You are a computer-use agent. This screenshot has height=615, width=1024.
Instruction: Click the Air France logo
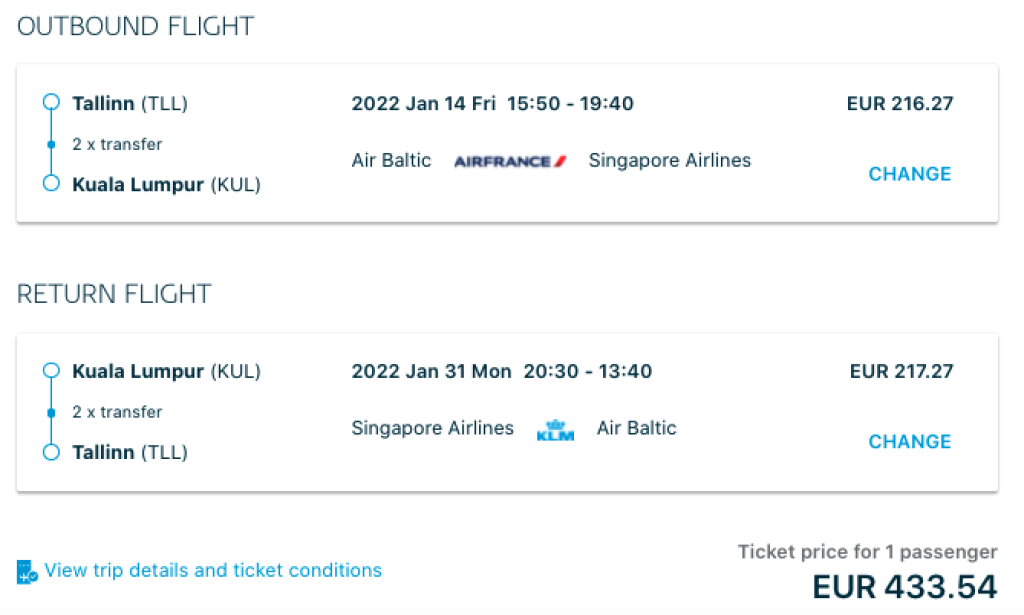coord(510,161)
